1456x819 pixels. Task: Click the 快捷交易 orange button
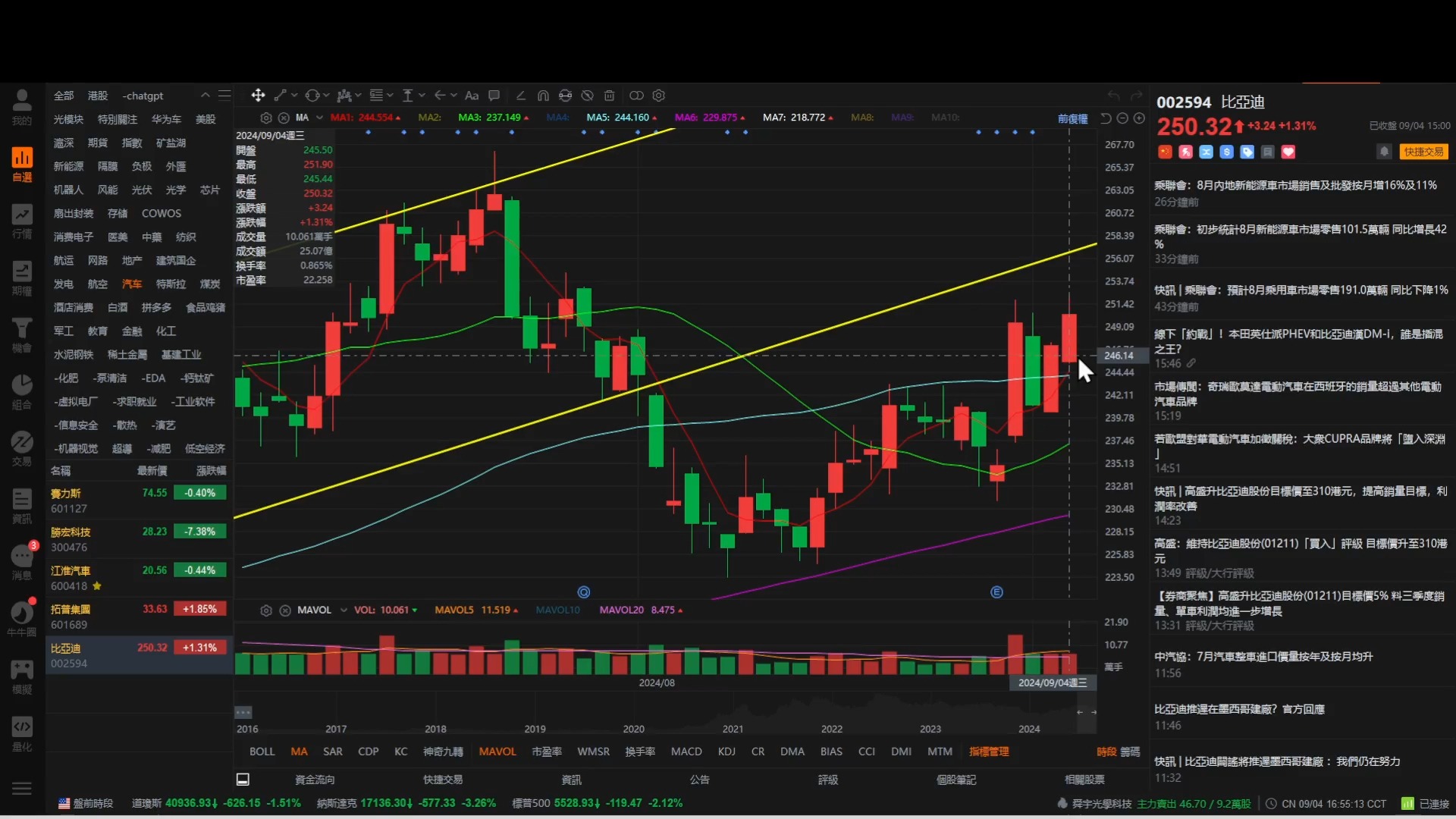pos(1423,152)
